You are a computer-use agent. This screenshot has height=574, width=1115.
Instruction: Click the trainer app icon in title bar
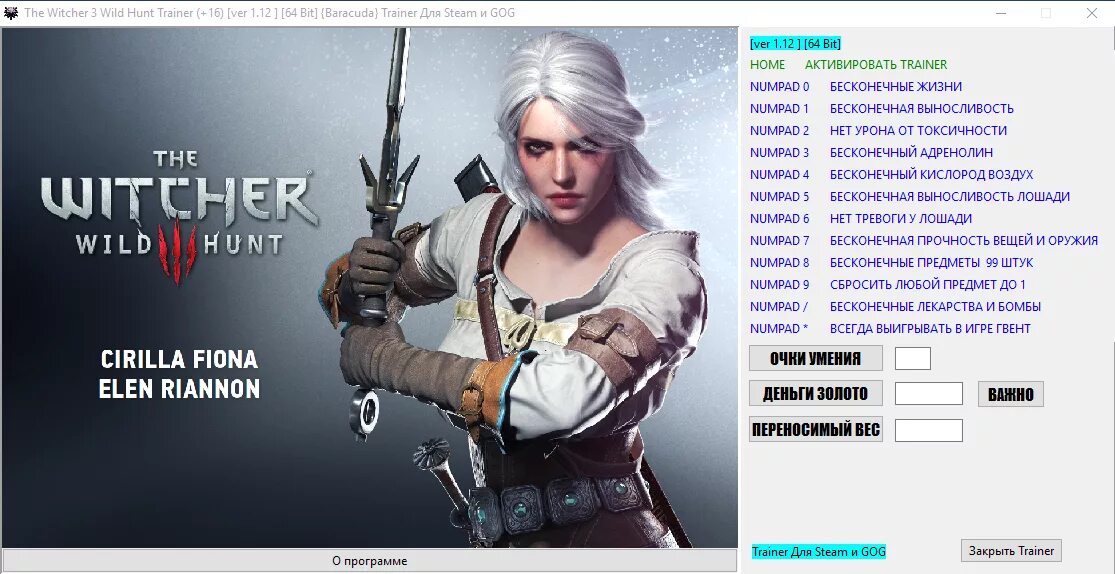tap(11, 13)
